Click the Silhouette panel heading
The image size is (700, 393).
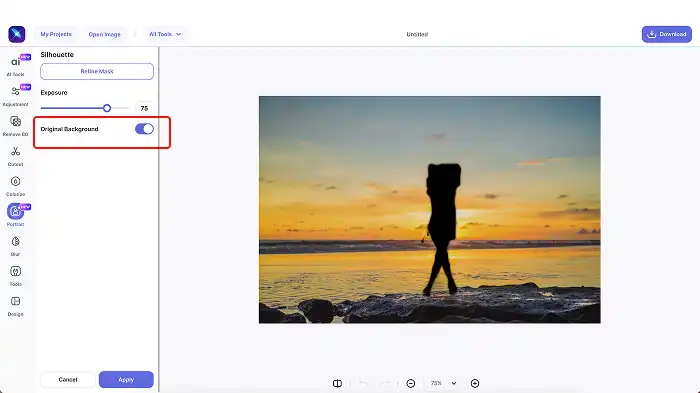coord(57,54)
